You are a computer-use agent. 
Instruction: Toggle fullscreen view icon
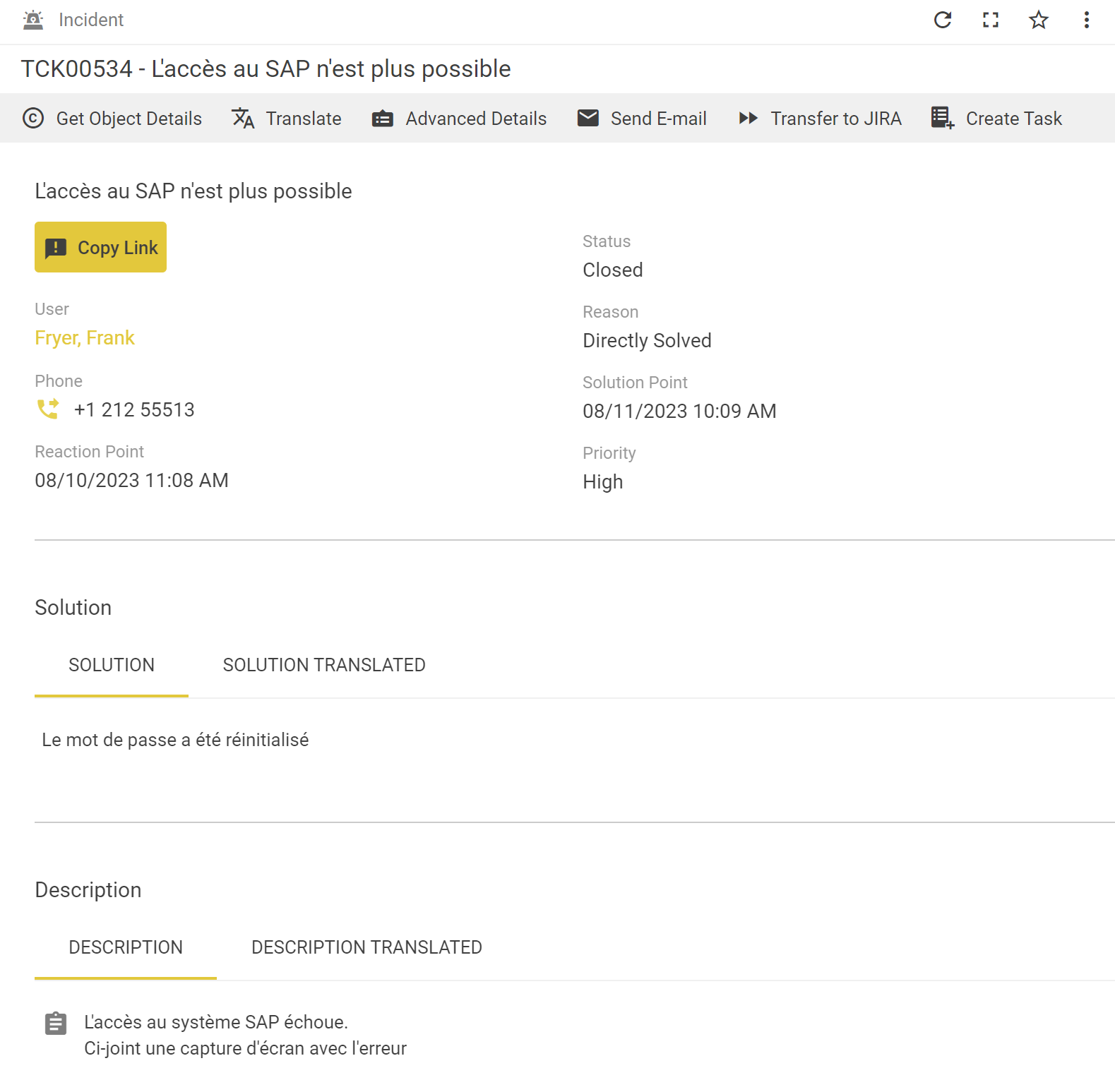pos(990,20)
